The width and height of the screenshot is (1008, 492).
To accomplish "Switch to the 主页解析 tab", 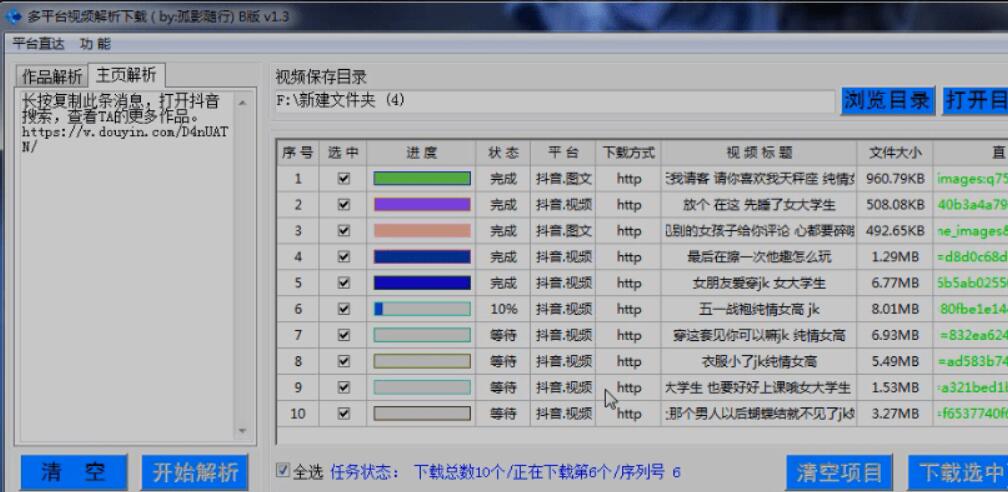I will click(126, 75).
